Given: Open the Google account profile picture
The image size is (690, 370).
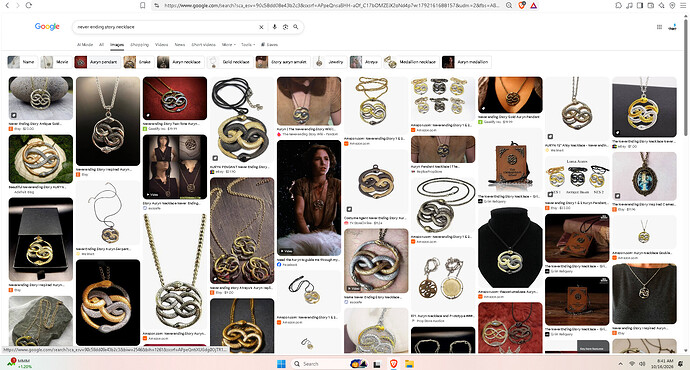Looking at the screenshot, I should 672,27.
